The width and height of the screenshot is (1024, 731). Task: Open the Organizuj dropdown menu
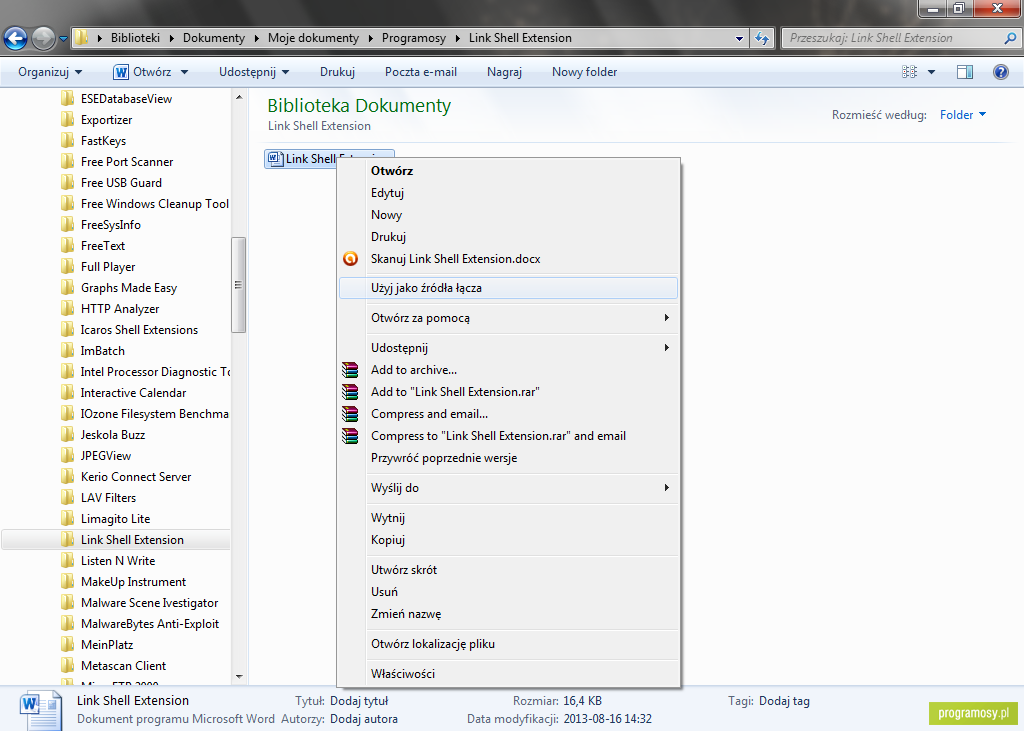coord(50,72)
